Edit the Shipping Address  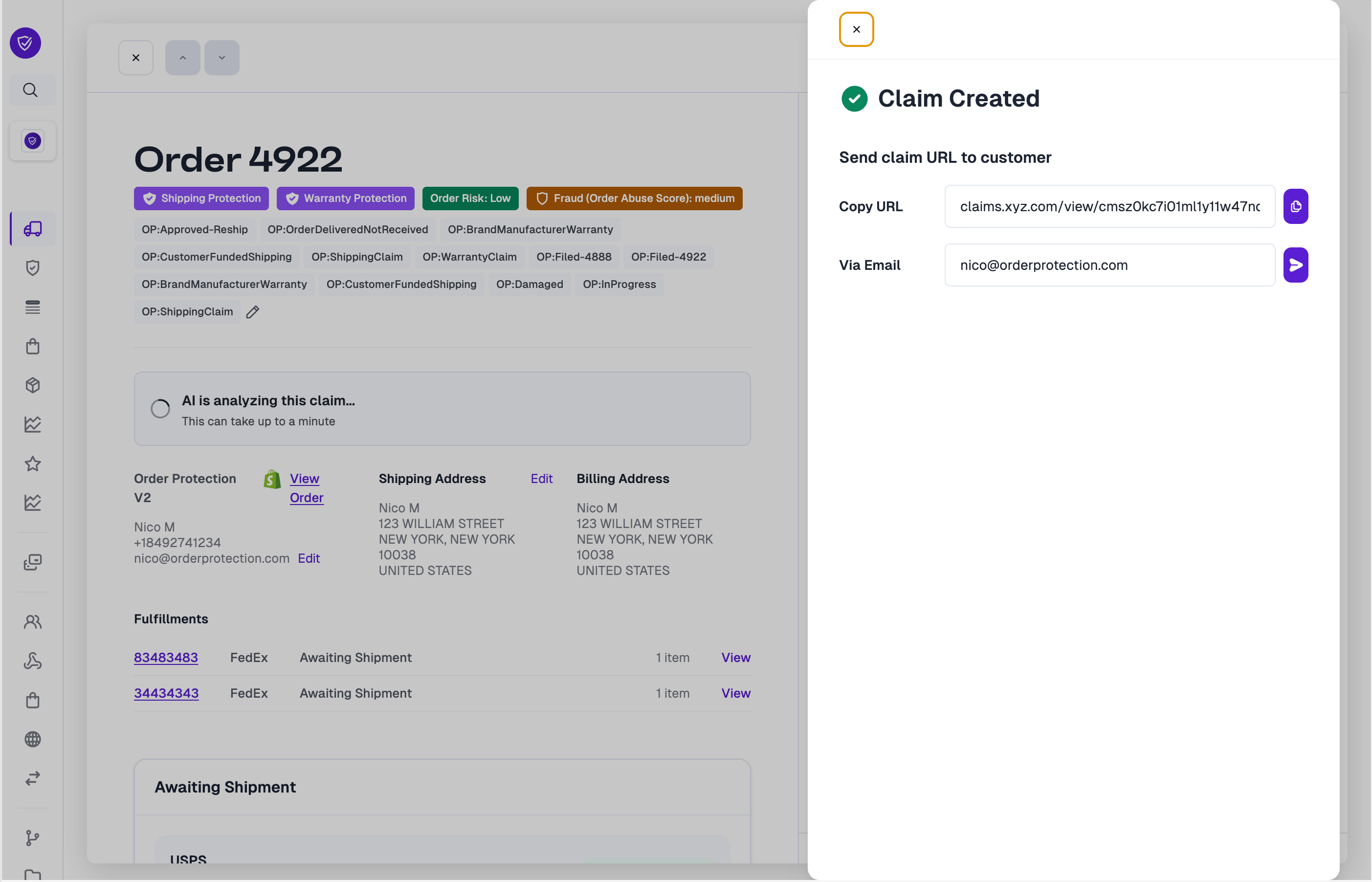[x=541, y=479]
